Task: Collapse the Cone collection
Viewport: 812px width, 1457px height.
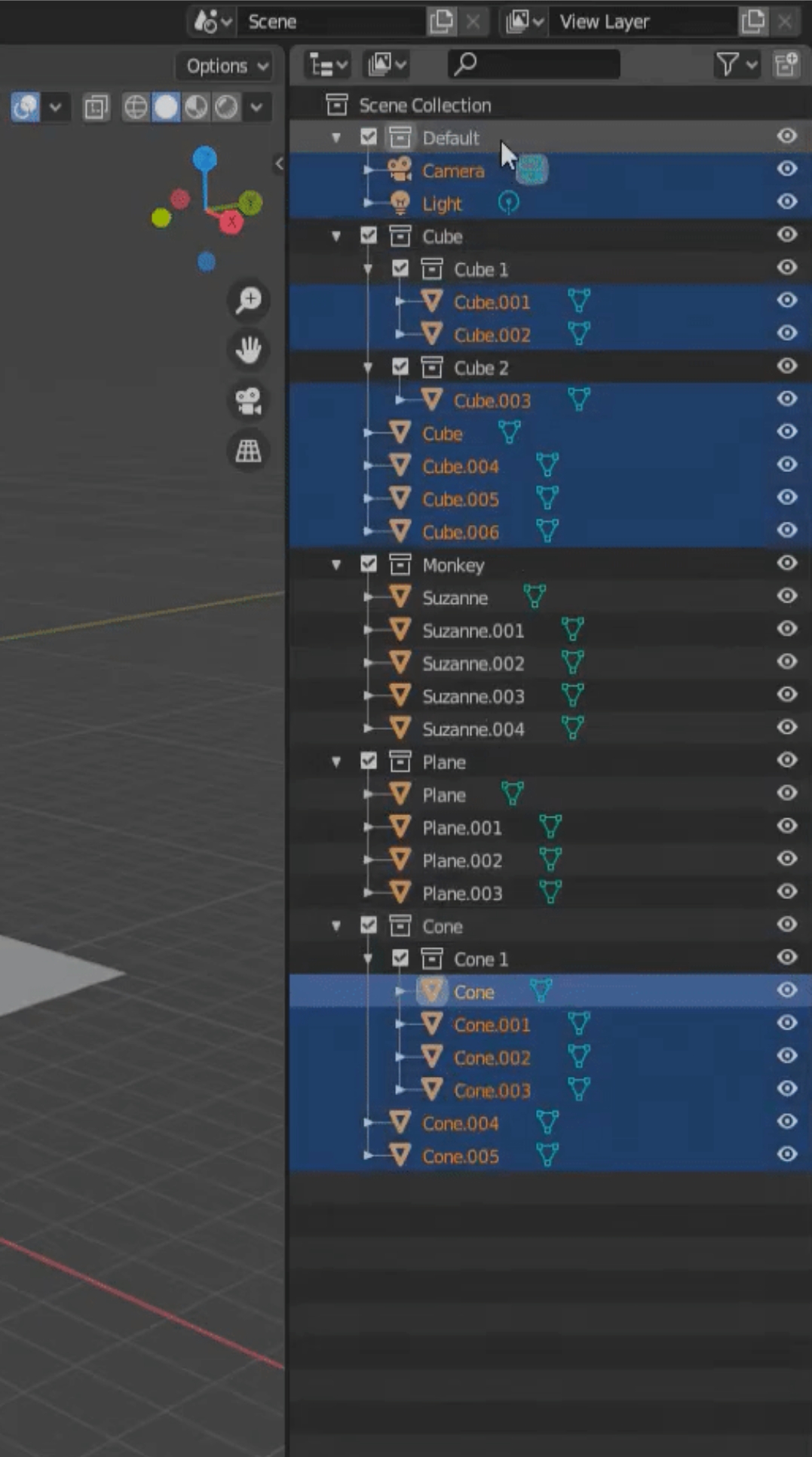Action: [x=336, y=926]
